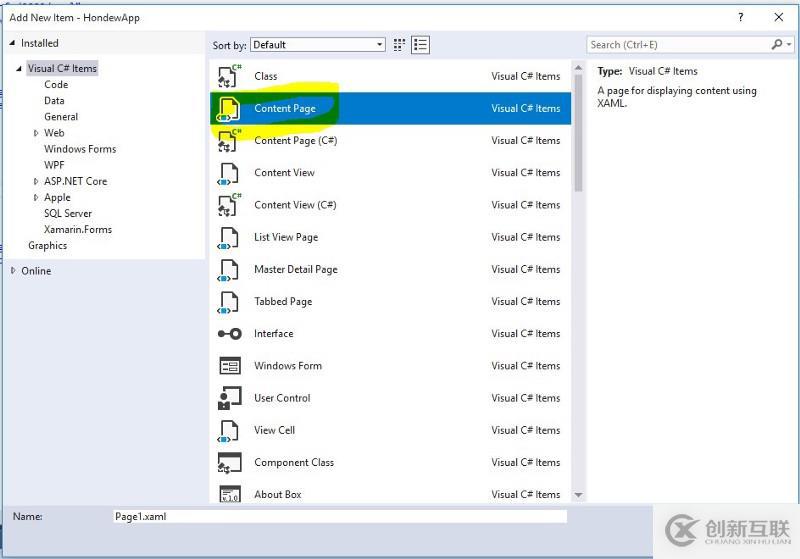Select the Component Class icon
The height and width of the screenshot is (559, 800).
point(229,463)
